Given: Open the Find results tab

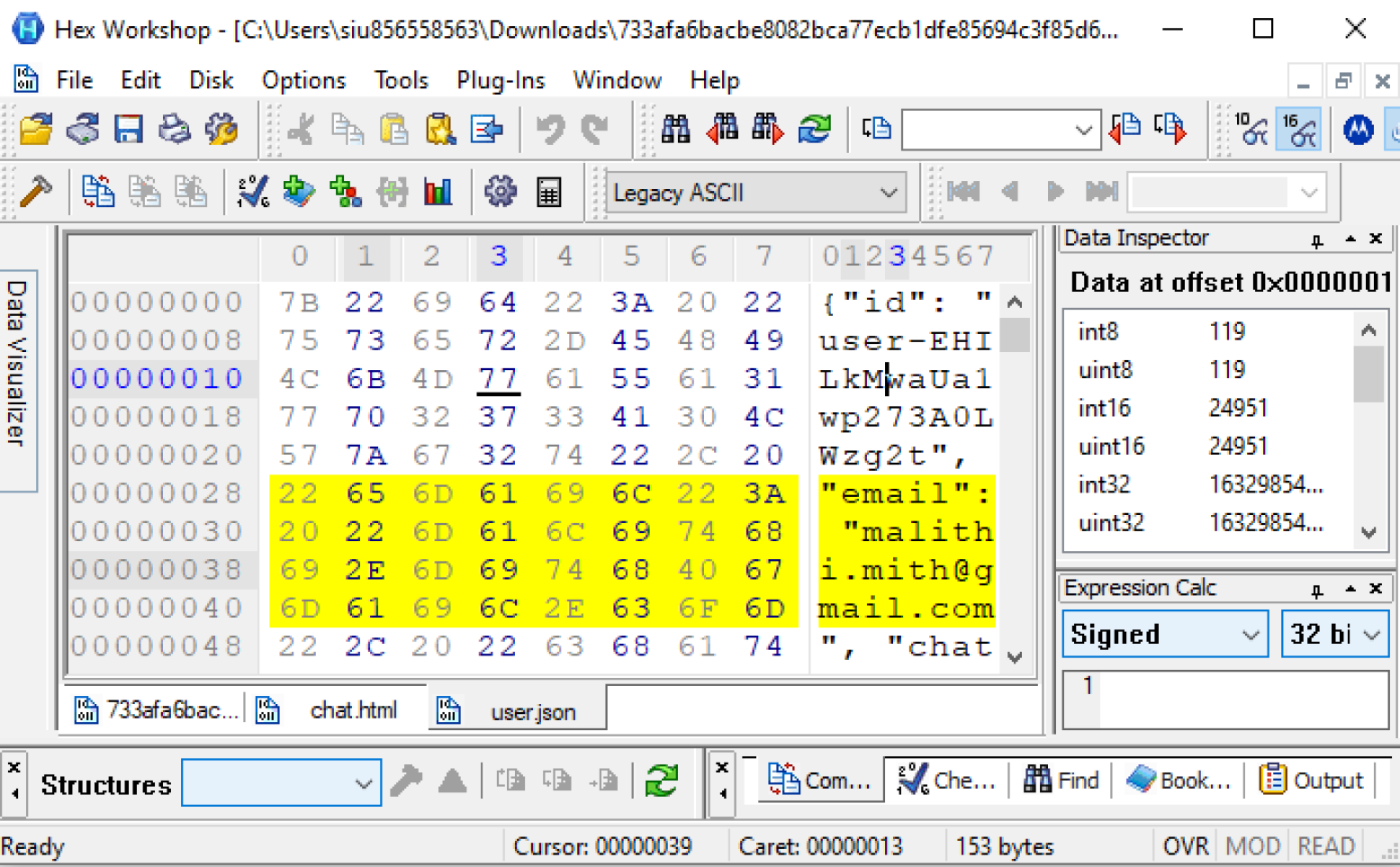Looking at the screenshot, I should click(1061, 780).
